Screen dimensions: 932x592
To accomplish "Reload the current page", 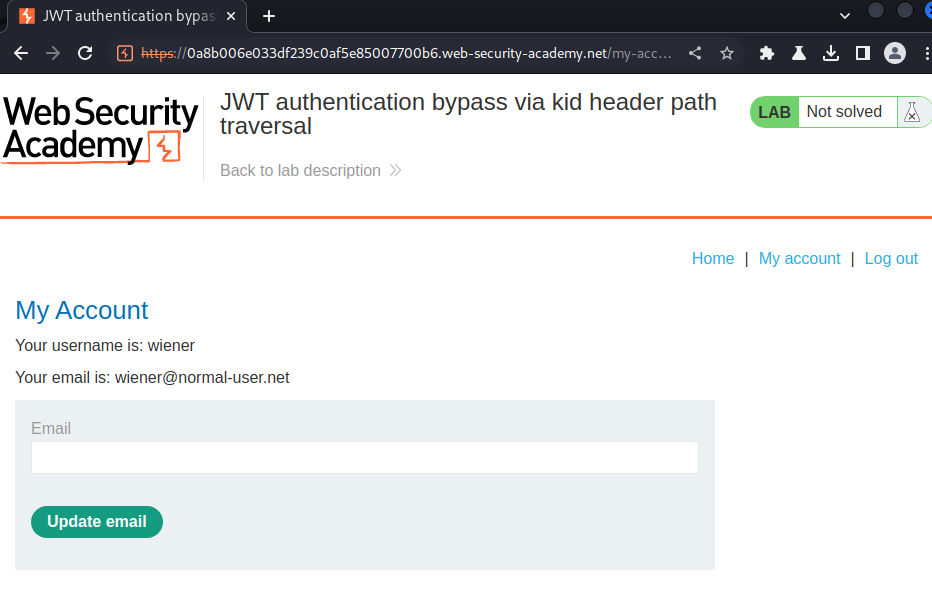I will tap(85, 53).
